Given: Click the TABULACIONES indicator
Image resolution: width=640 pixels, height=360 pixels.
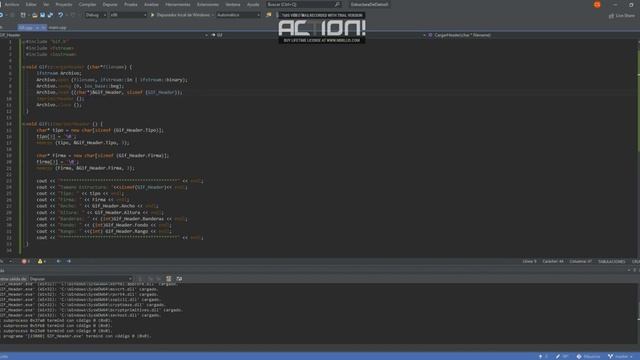Looking at the screenshot, I should click(611, 261).
